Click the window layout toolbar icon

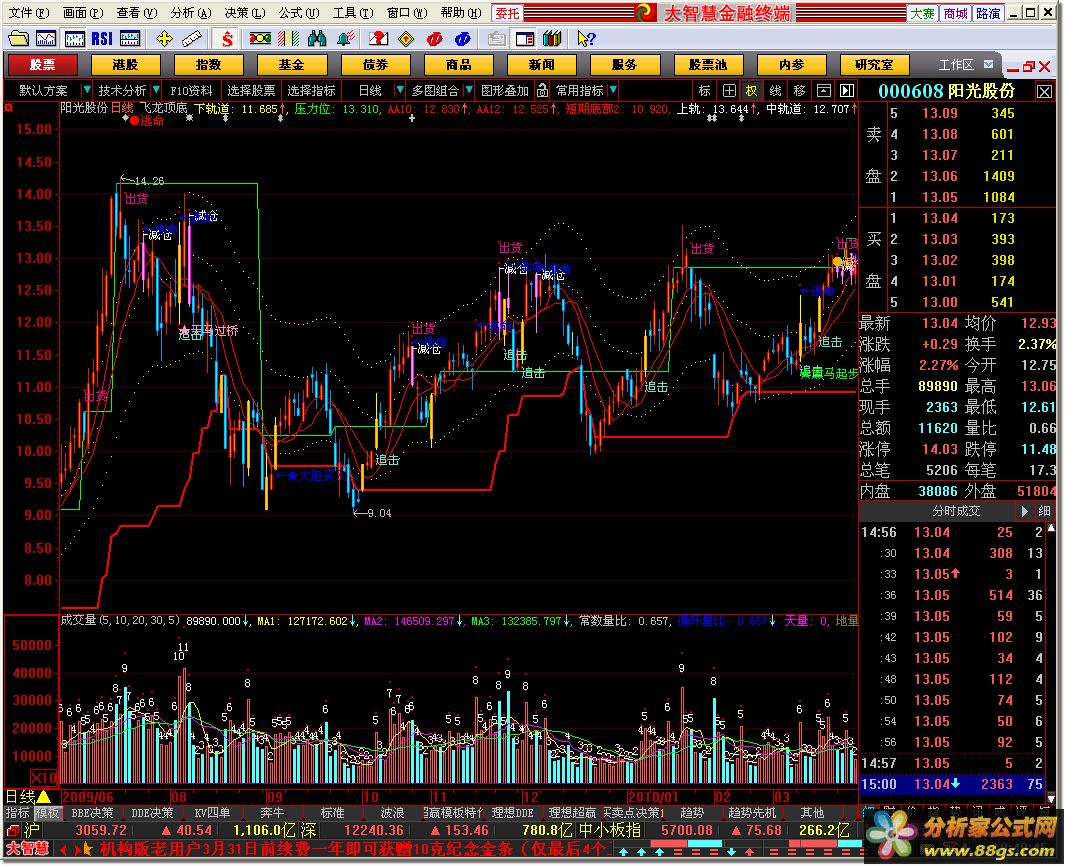tap(524, 39)
